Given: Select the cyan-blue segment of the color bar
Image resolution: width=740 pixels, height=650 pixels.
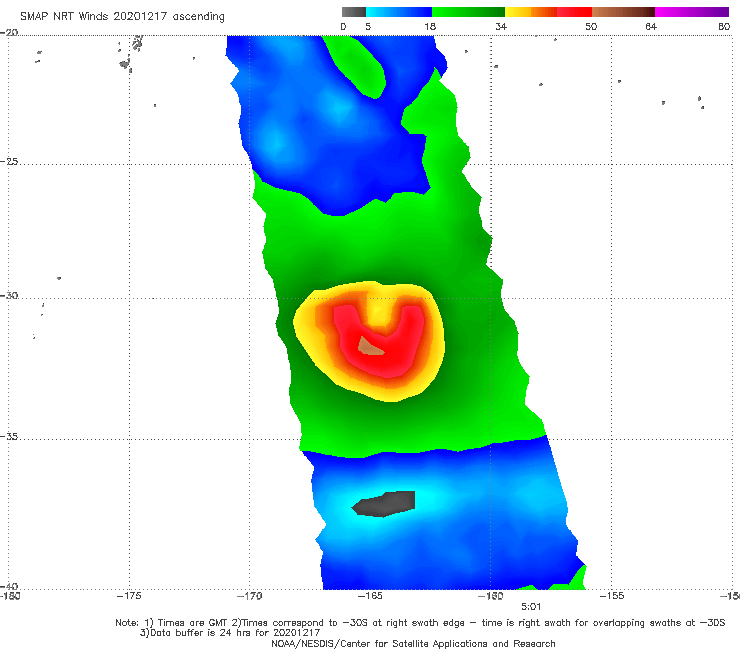Looking at the screenshot, I should (x=399, y=12).
